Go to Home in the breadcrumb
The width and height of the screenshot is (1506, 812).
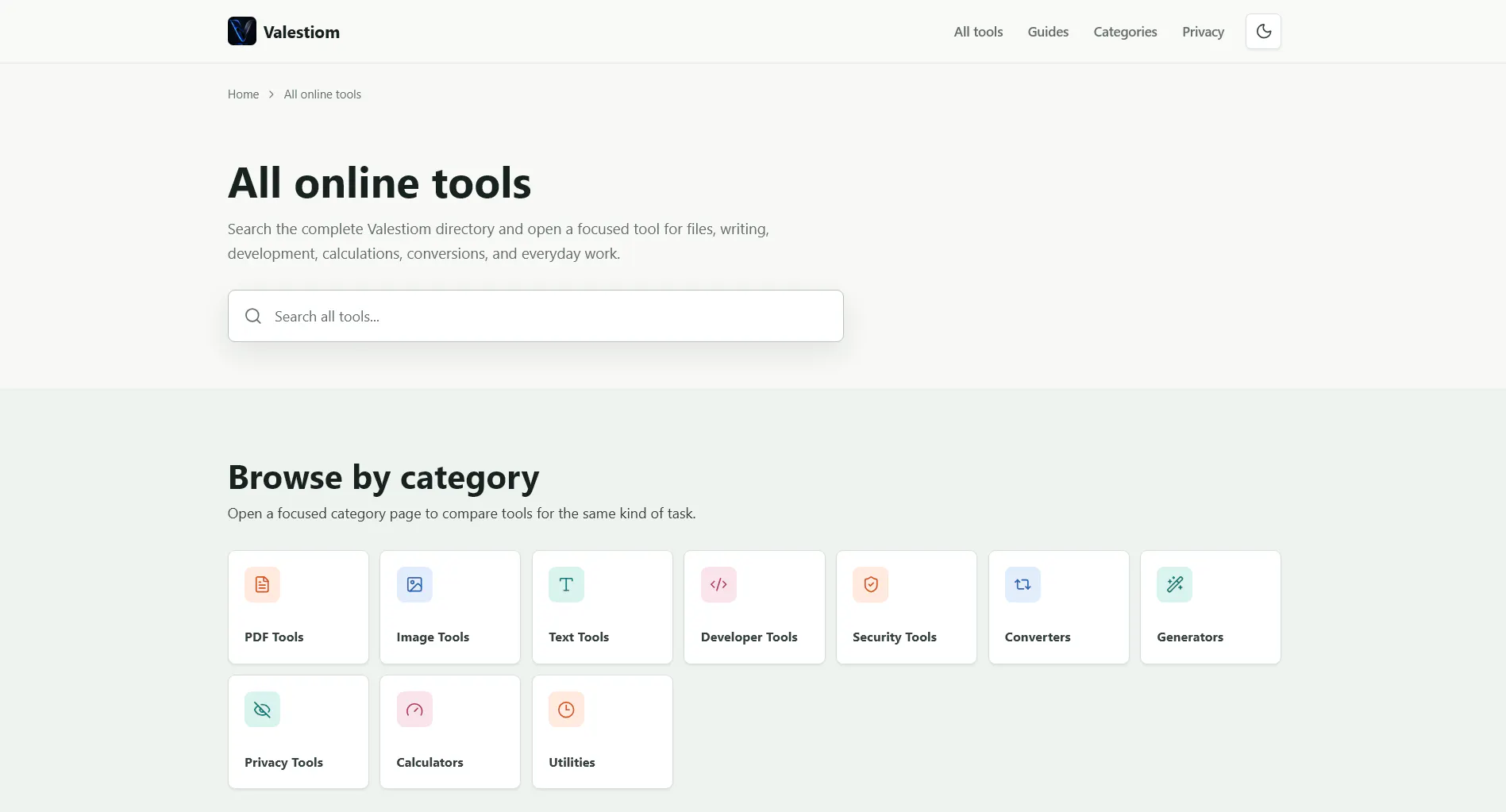[243, 94]
